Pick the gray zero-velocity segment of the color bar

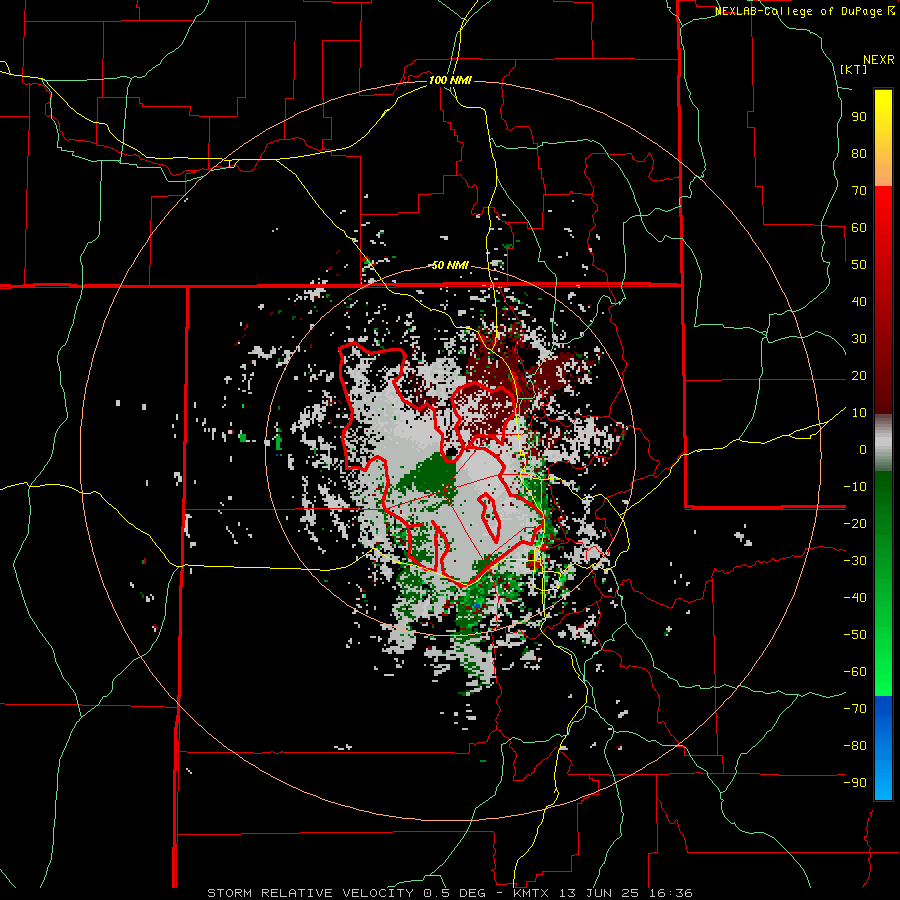click(883, 443)
